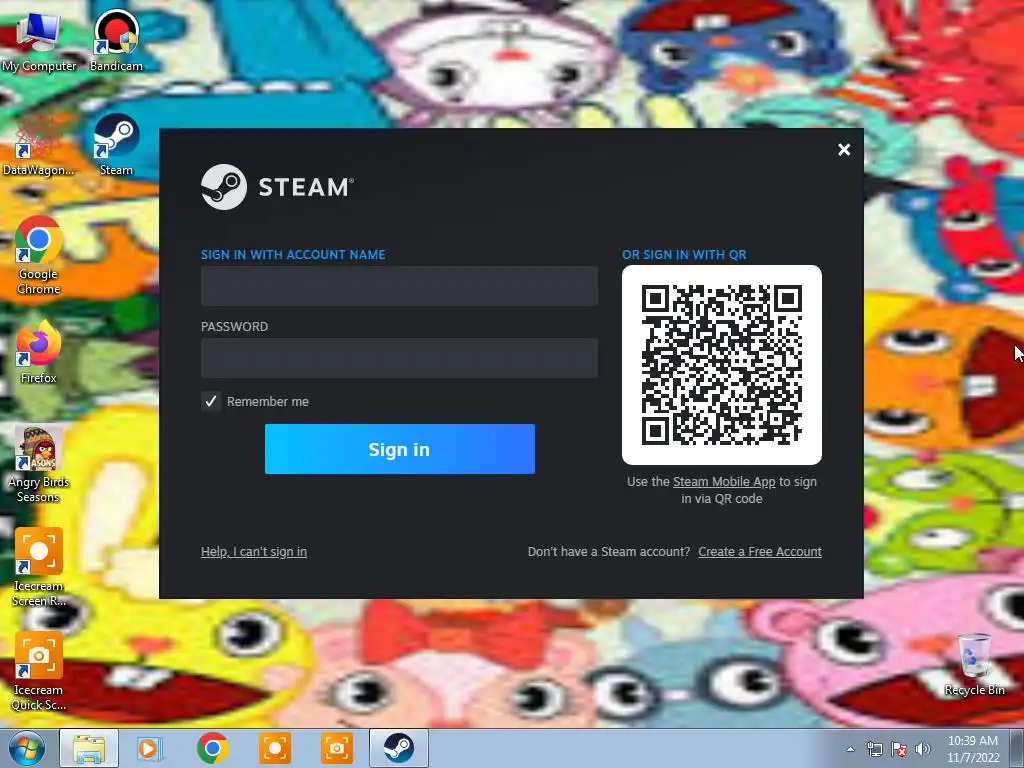Click the PASSWORD label
The width and height of the screenshot is (1024, 768).
[x=234, y=327]
